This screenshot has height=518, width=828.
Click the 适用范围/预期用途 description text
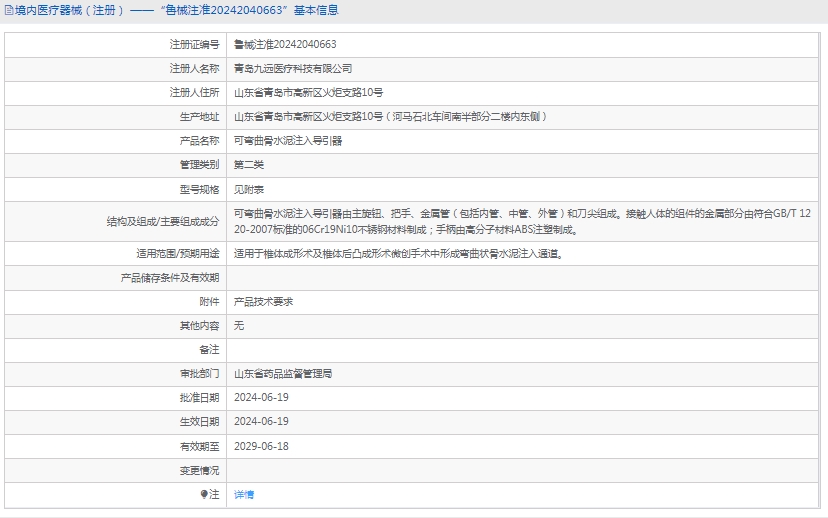[x=398, y=253]
